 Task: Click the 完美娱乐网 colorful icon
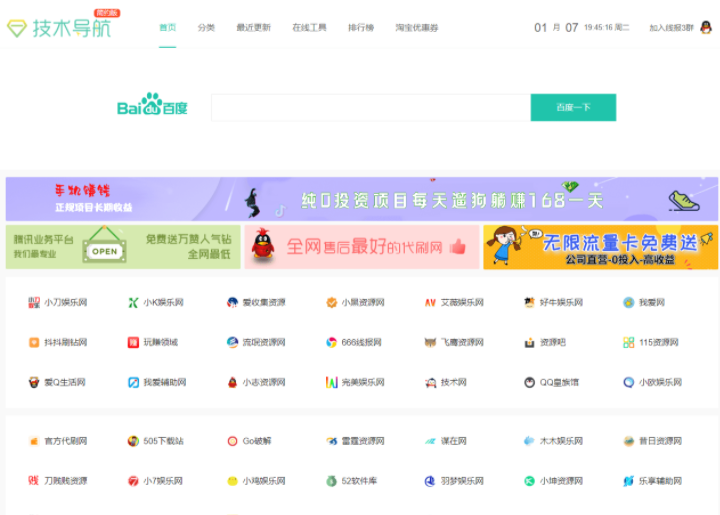[x=332, y=382]
